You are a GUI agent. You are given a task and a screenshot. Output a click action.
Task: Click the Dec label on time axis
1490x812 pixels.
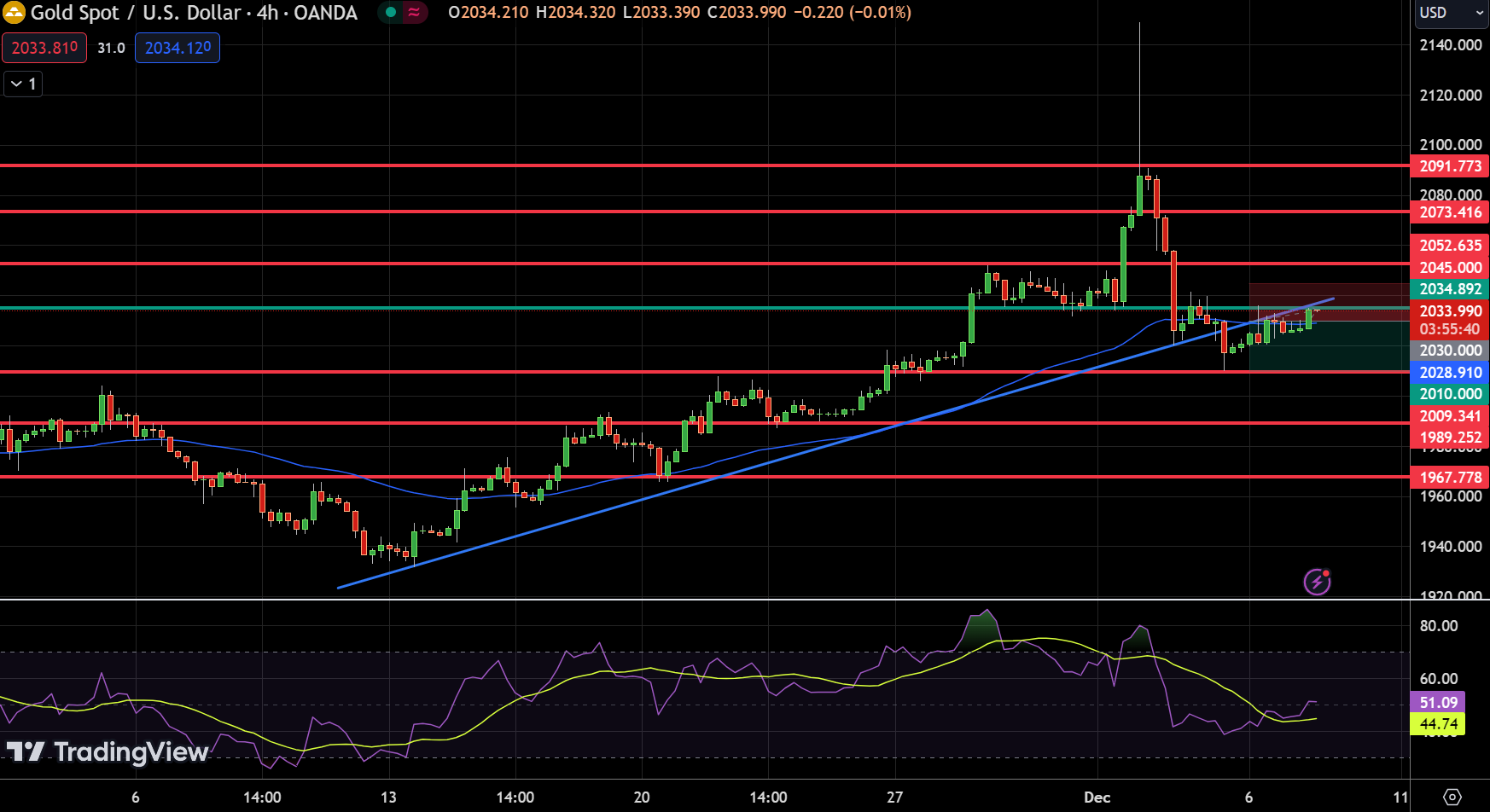click(x=1097, y=797)
